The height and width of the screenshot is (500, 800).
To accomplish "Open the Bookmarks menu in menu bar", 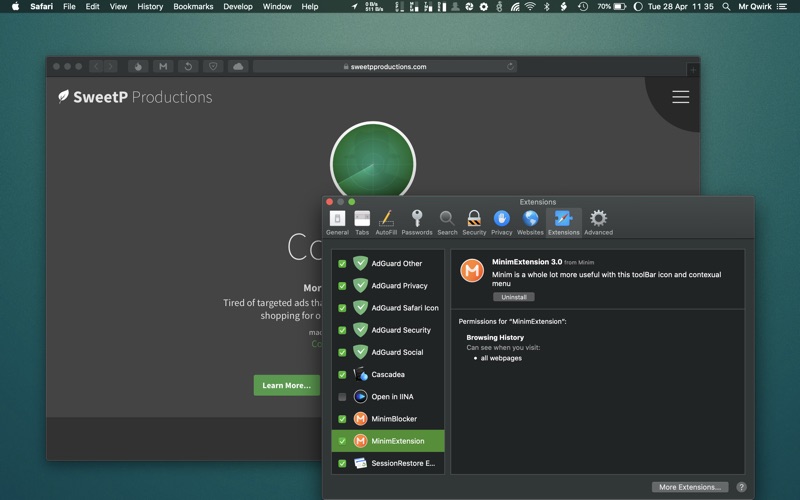I will point(193,7).
